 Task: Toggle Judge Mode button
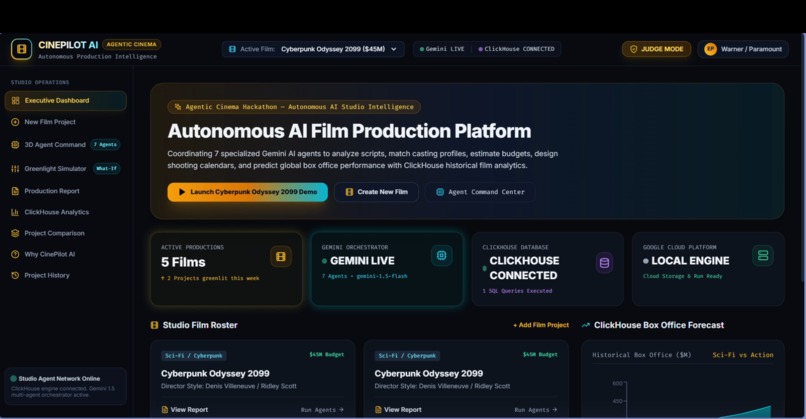pos(656,49)
